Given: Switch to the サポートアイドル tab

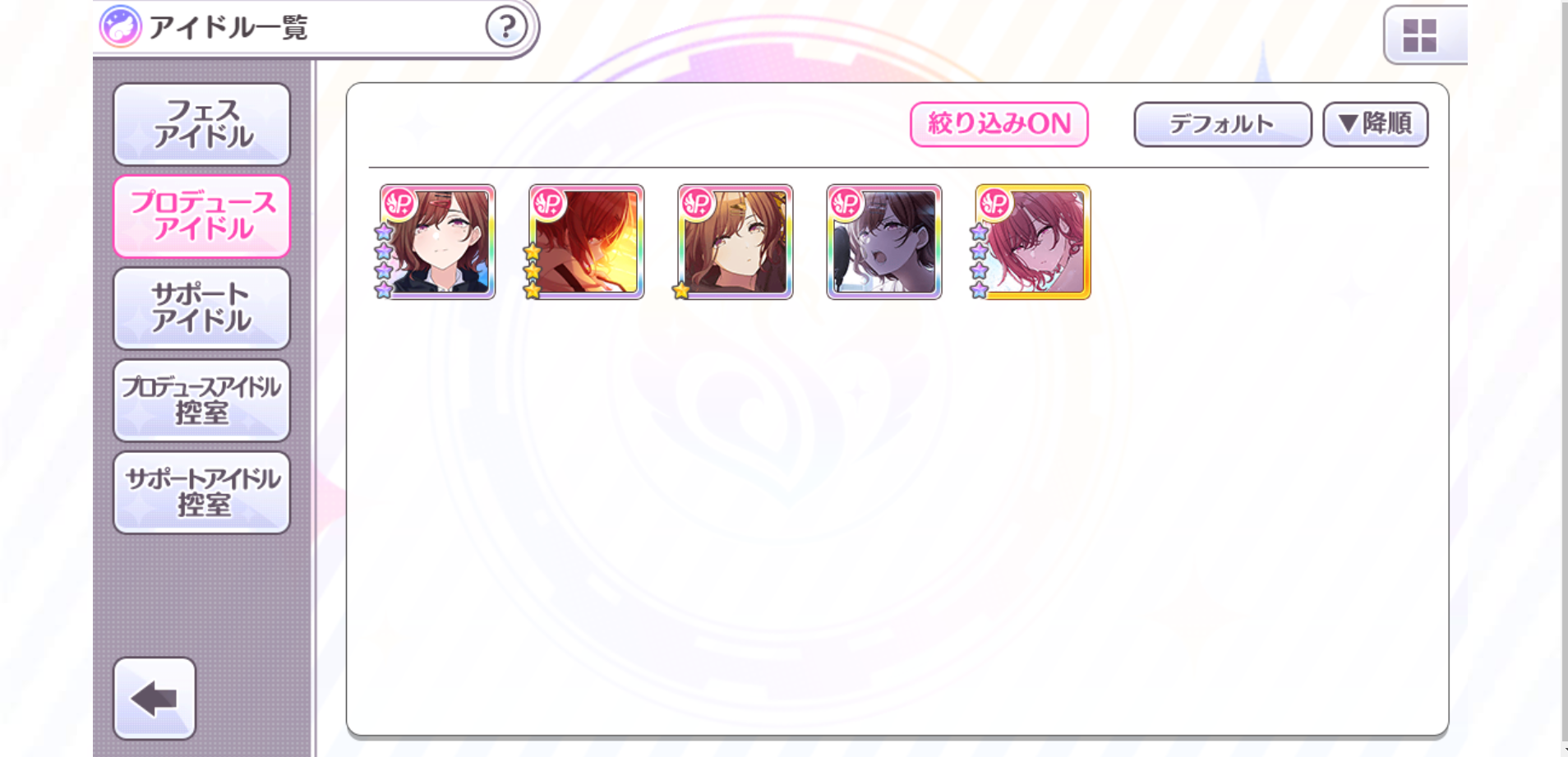Looking at the screenshot, I should [x=202, y=308].
